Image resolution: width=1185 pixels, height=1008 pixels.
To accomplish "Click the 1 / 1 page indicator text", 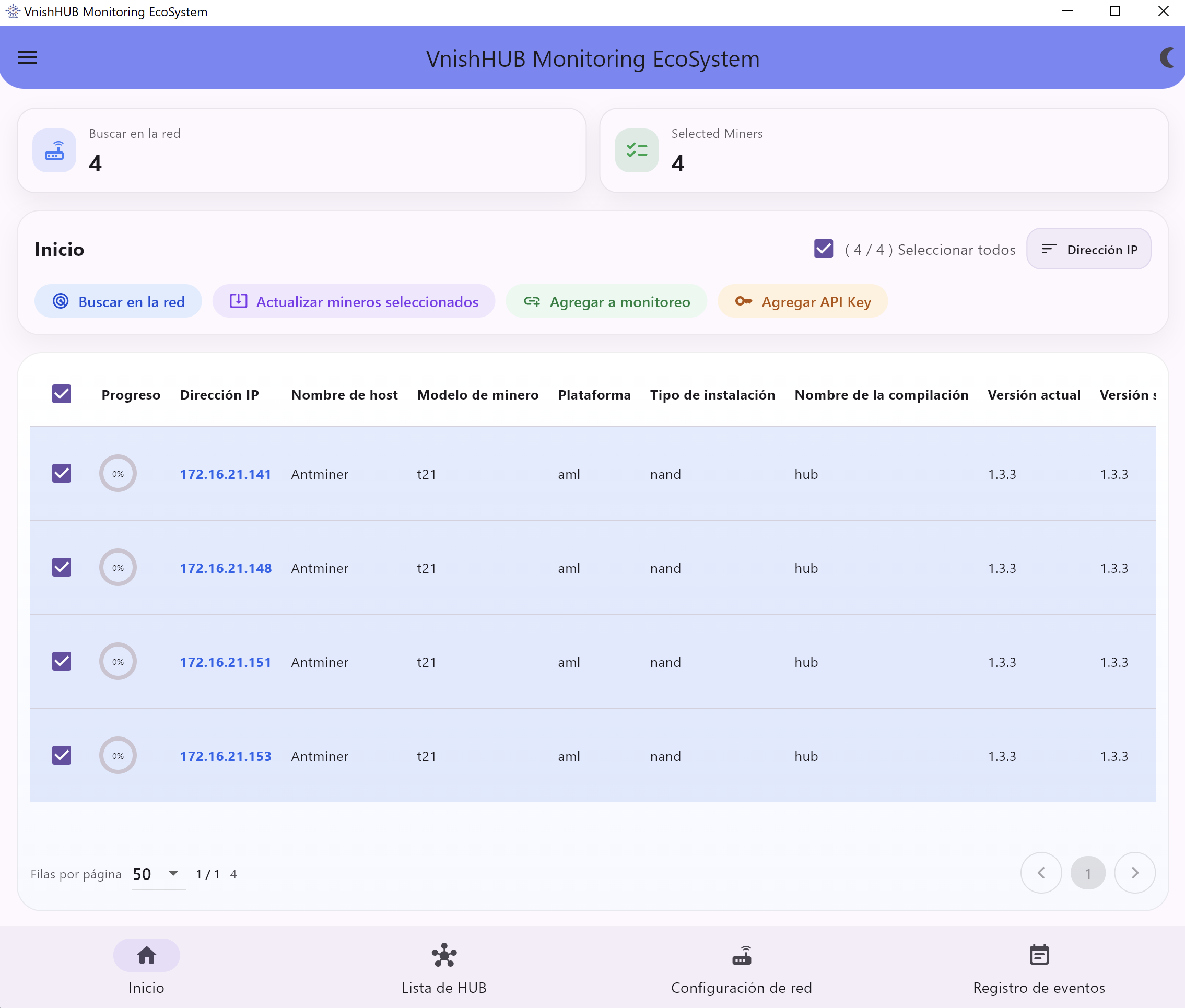I will click(x=208, y=874).
